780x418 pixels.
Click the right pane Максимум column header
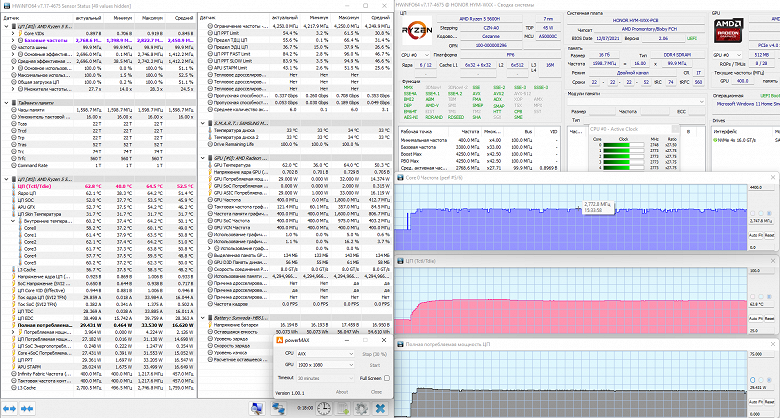pyautogui.click(x=346, y=17)
